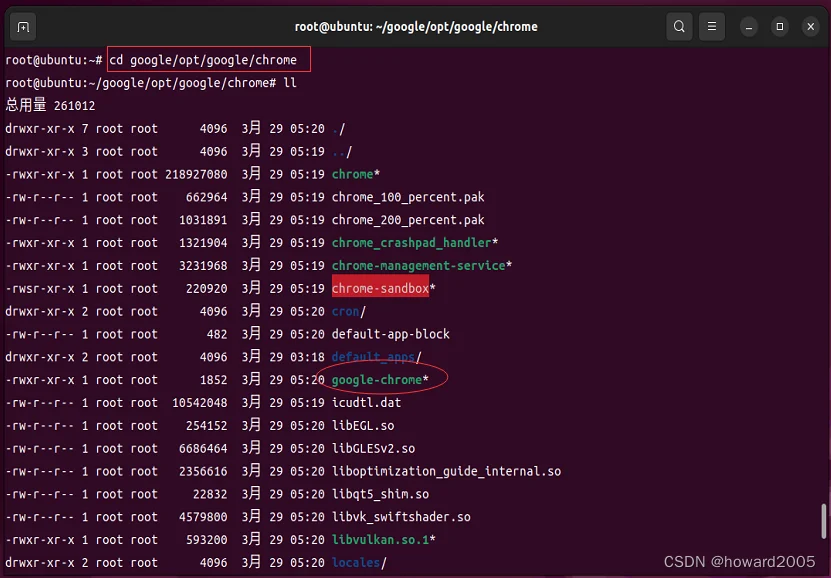Click file size 6686464 of libGLESv2.so
The width and height of the screenshot is (831, 578).
click(x=203, y=448)
